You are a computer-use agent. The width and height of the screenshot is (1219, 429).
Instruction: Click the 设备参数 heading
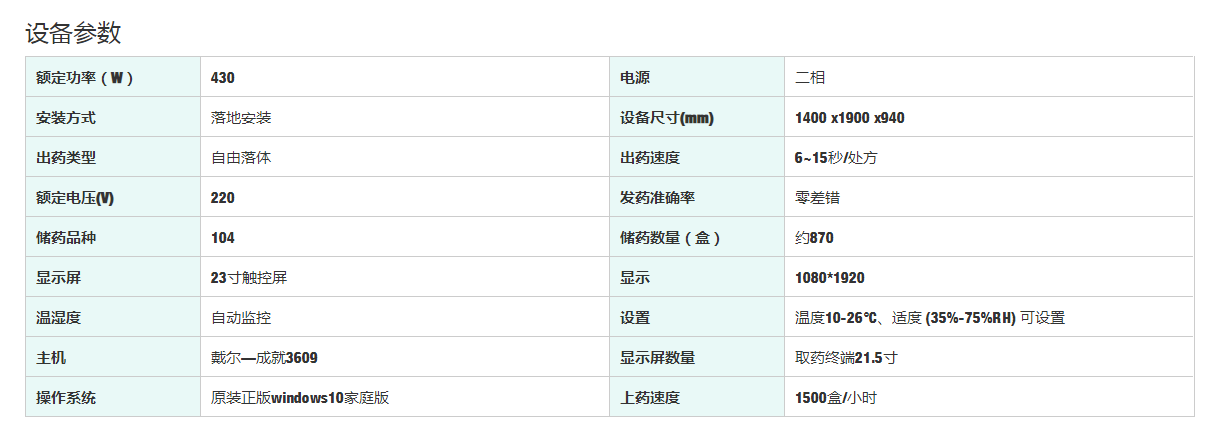(x=73, y=33)
